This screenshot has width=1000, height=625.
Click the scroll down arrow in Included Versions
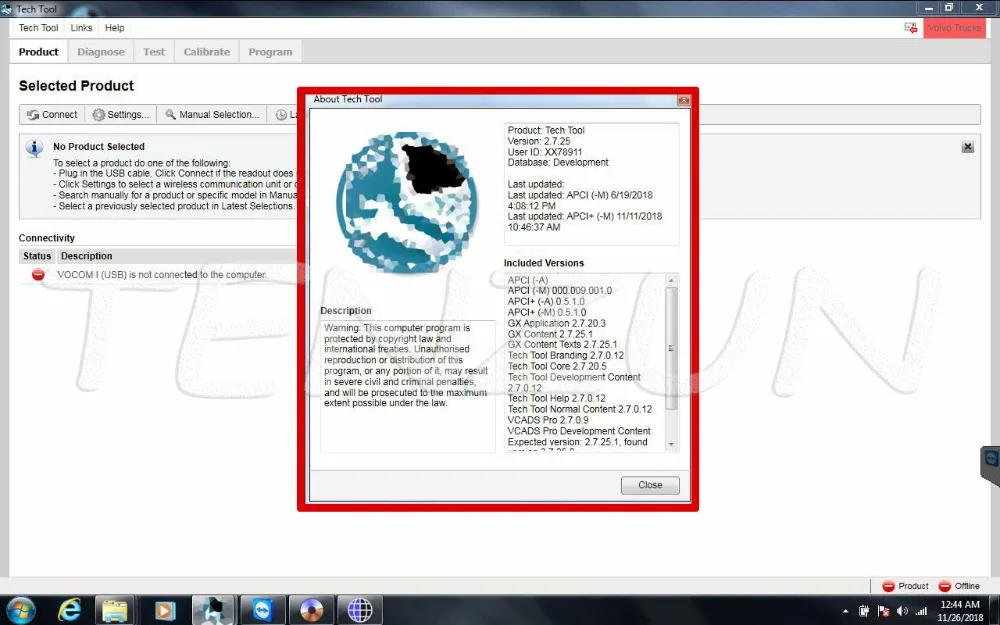[671, 445]
